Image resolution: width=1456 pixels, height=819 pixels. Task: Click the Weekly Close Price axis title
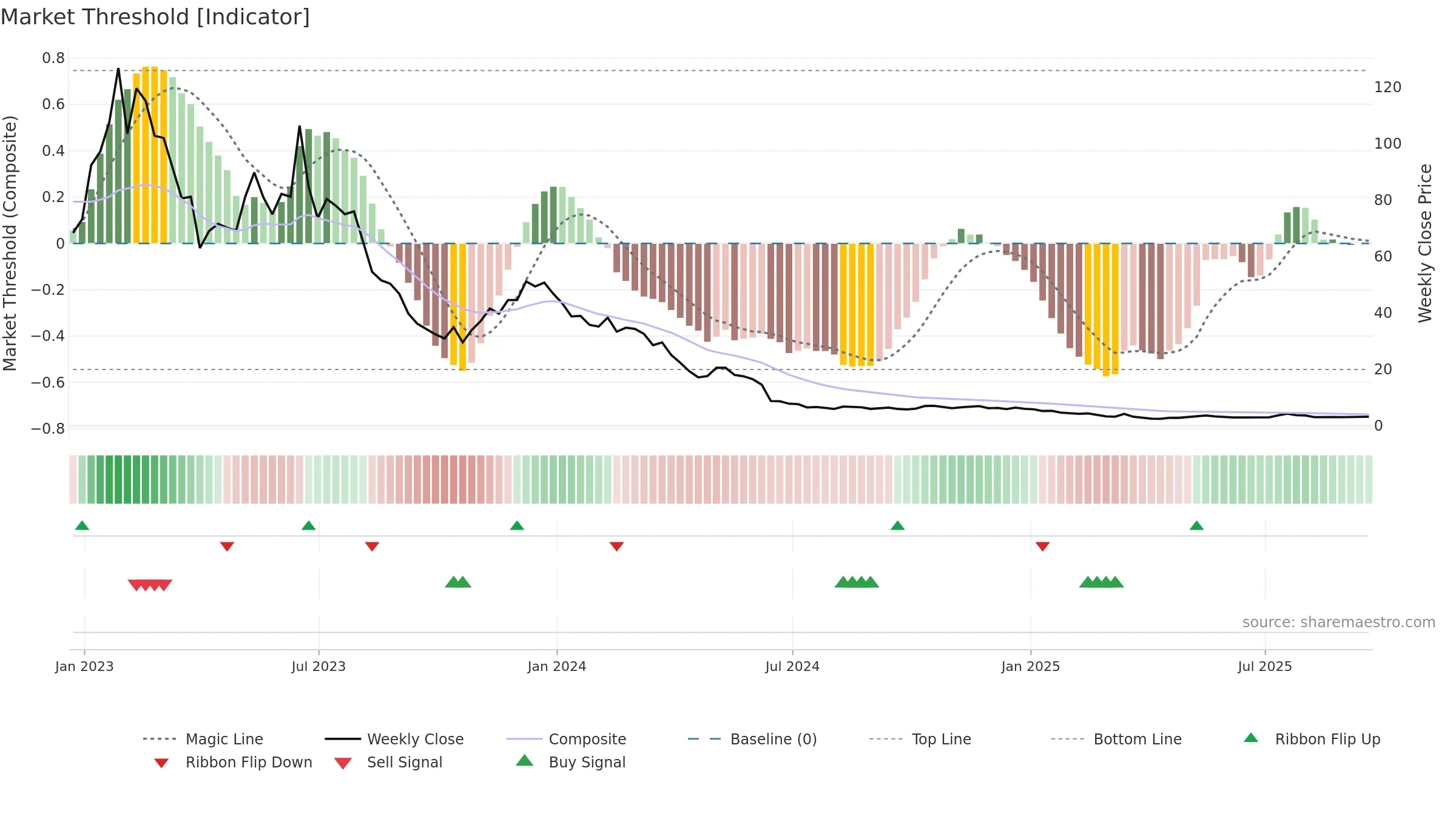click(1425, 243)
